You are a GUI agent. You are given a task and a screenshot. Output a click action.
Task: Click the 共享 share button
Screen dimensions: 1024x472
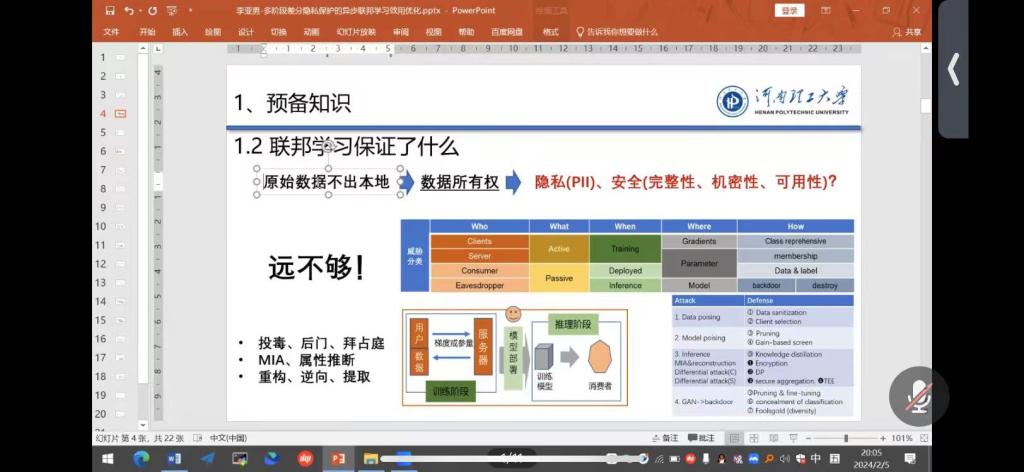907,32
